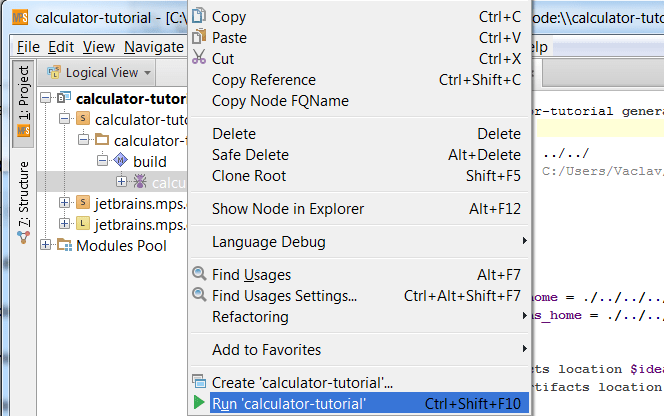Click the Find Usages Settings magnifier icon
Image resolution: width=664 pixels, height=416 pixels.
tap(199, 296)
